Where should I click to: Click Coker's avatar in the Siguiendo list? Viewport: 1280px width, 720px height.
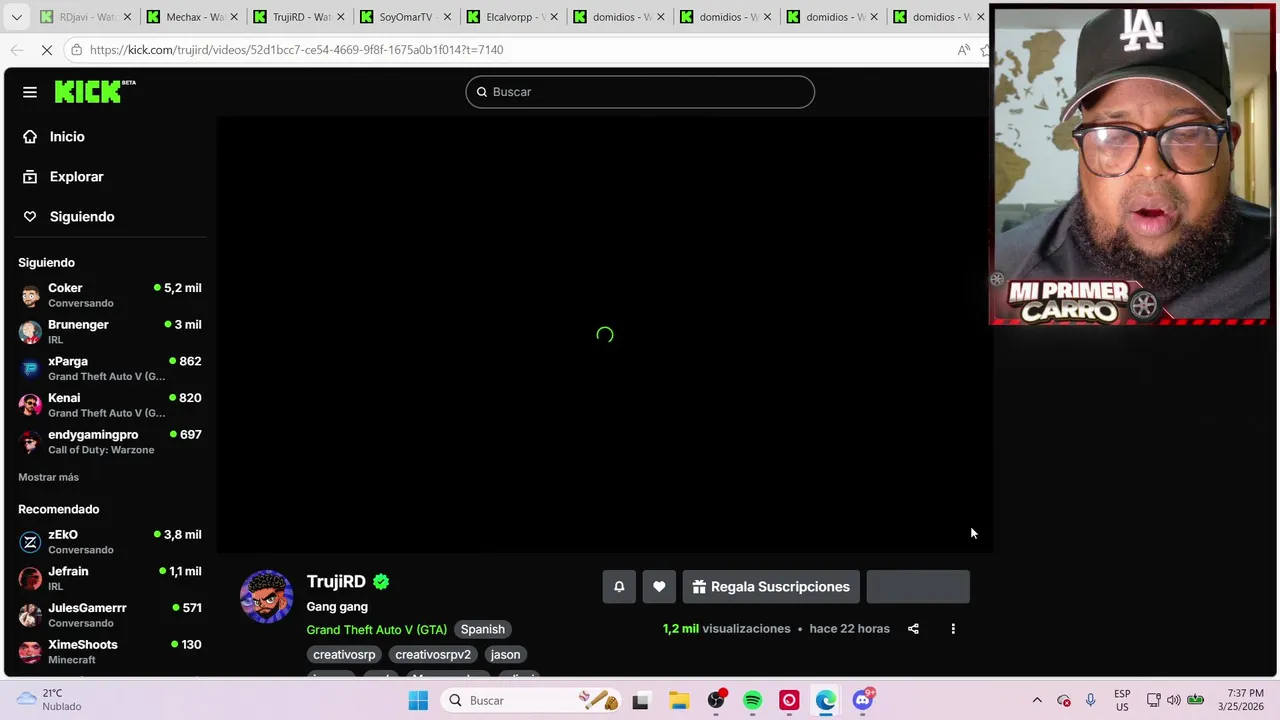(31, 295)
